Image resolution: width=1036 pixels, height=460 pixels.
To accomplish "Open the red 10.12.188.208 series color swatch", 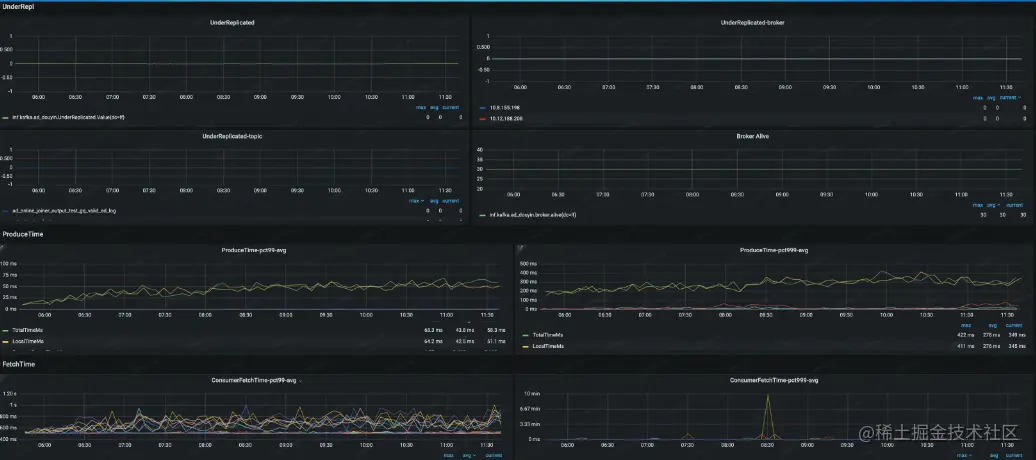I will click(x=484, y=118).
